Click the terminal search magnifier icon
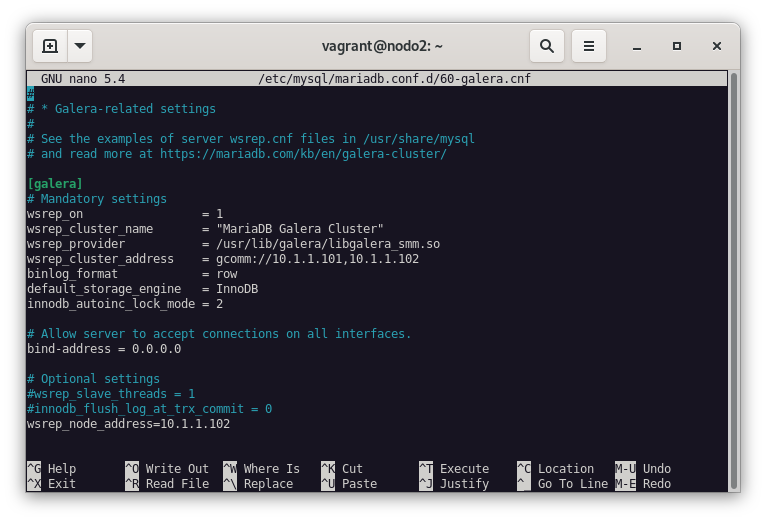 pos(547,46)
